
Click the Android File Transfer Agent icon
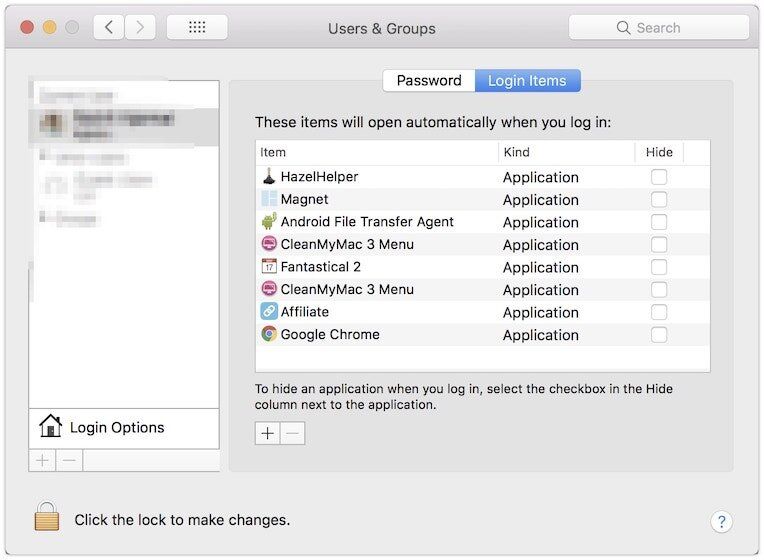[x=269, y=222]
